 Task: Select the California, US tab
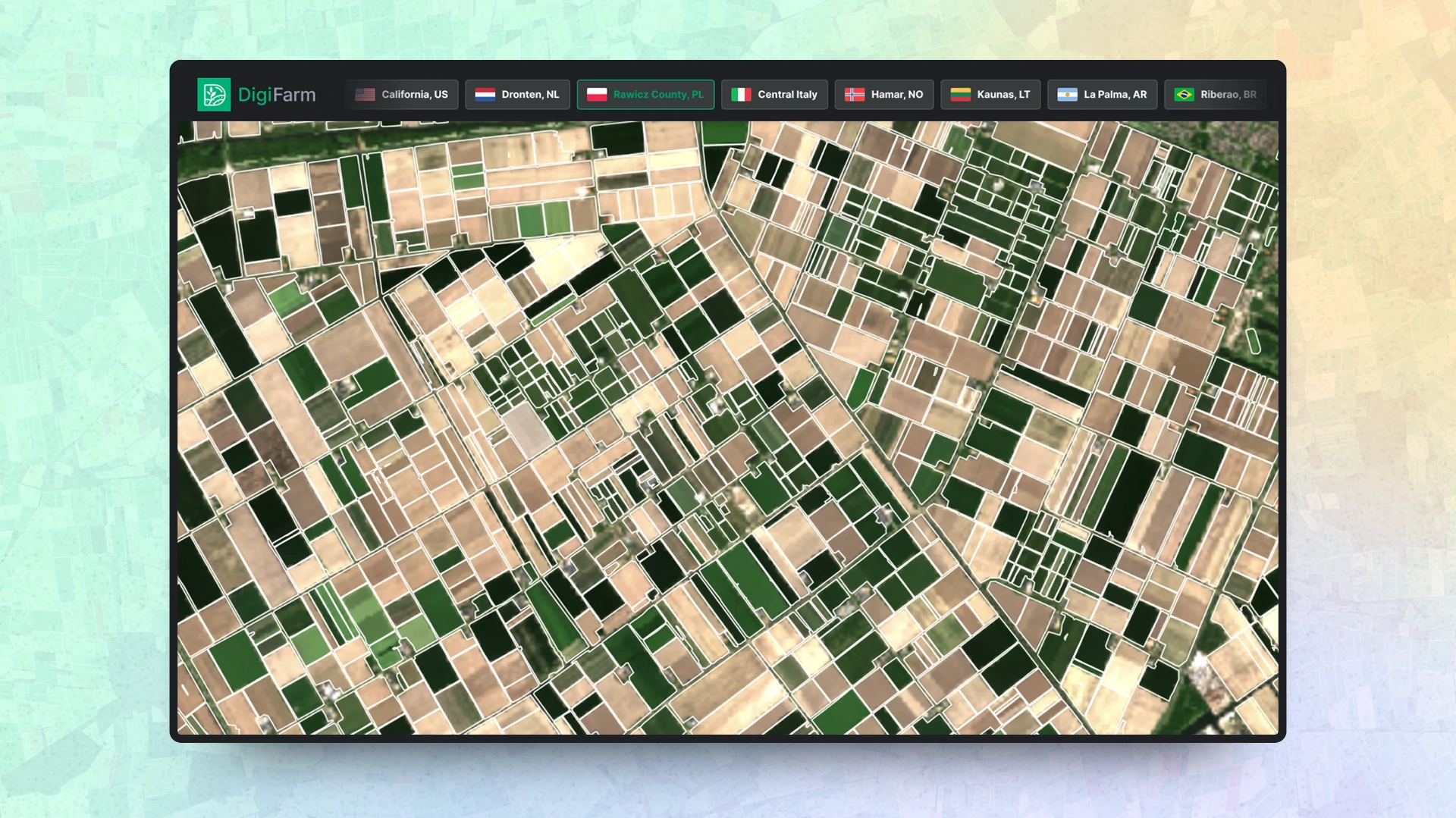401,95
